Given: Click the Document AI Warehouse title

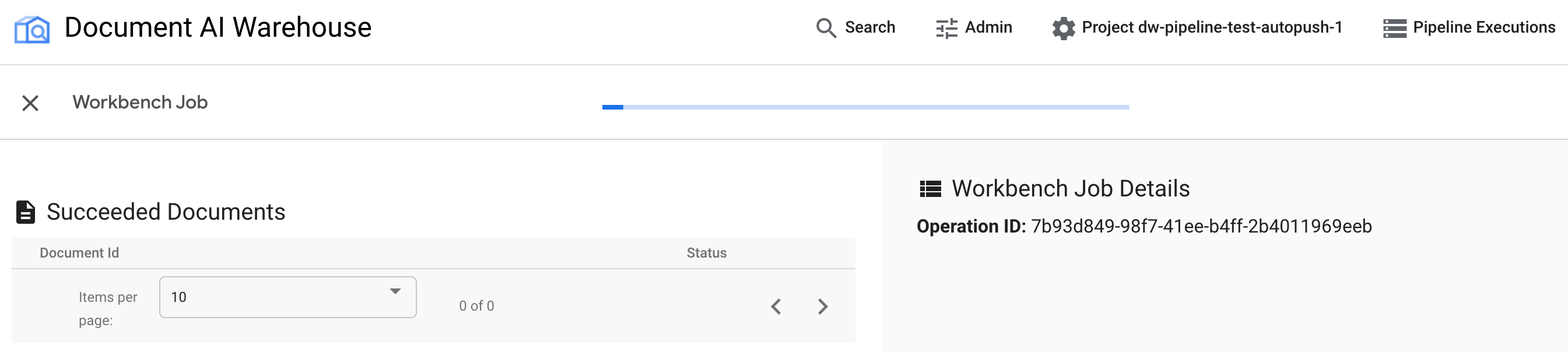Looking at the screenshot, I should pos(218,27).
